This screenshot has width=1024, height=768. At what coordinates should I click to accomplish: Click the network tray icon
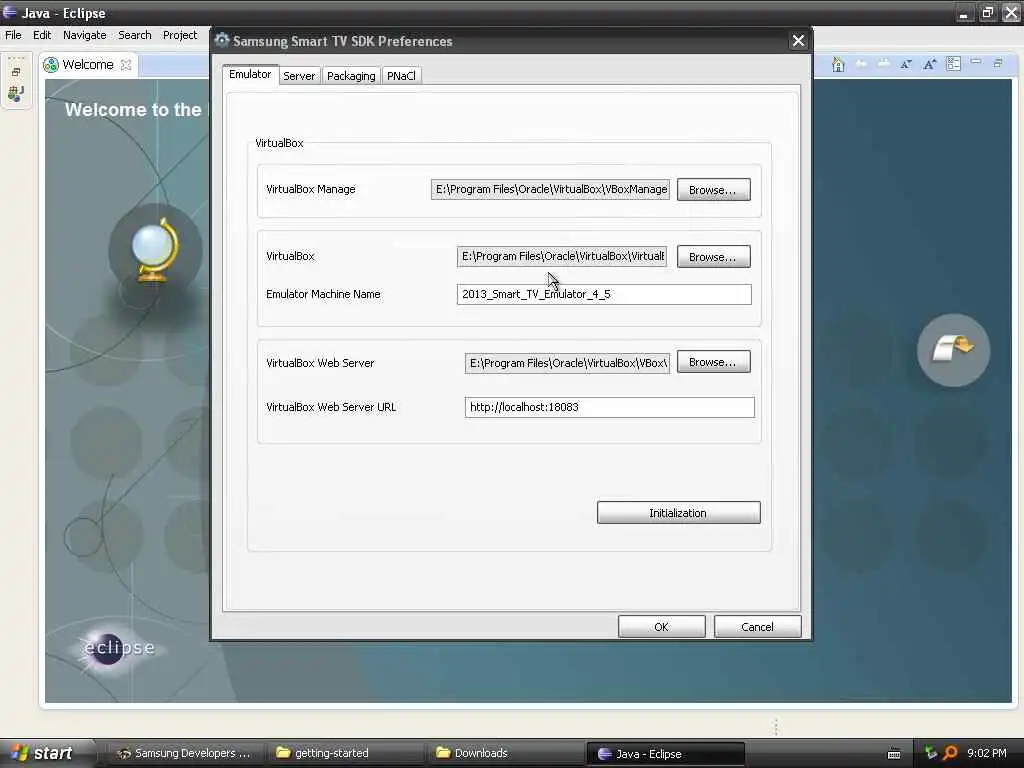(931, 753)
